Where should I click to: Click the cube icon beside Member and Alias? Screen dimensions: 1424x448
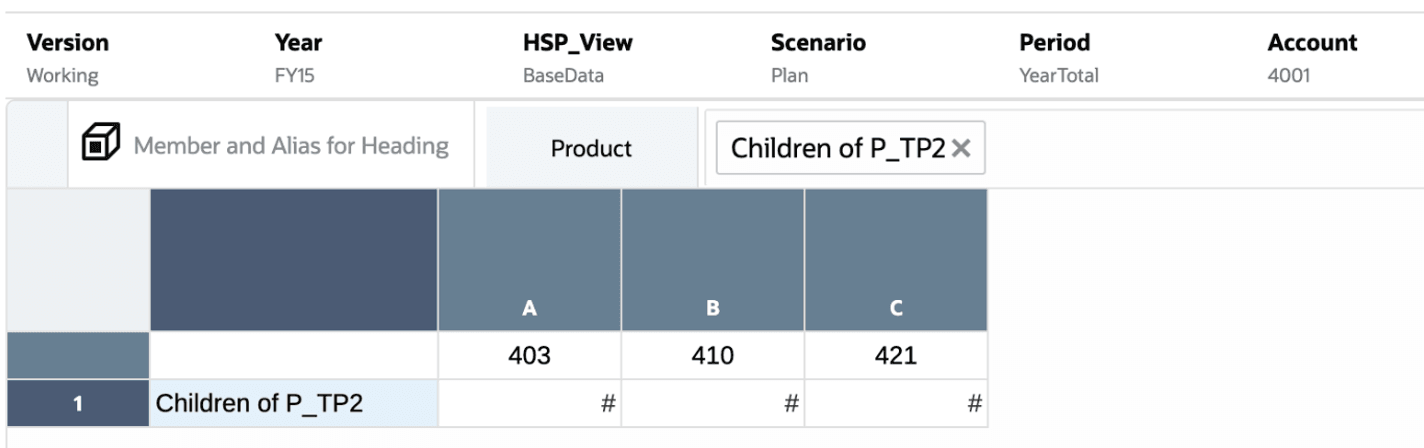[x=97, y=146]
